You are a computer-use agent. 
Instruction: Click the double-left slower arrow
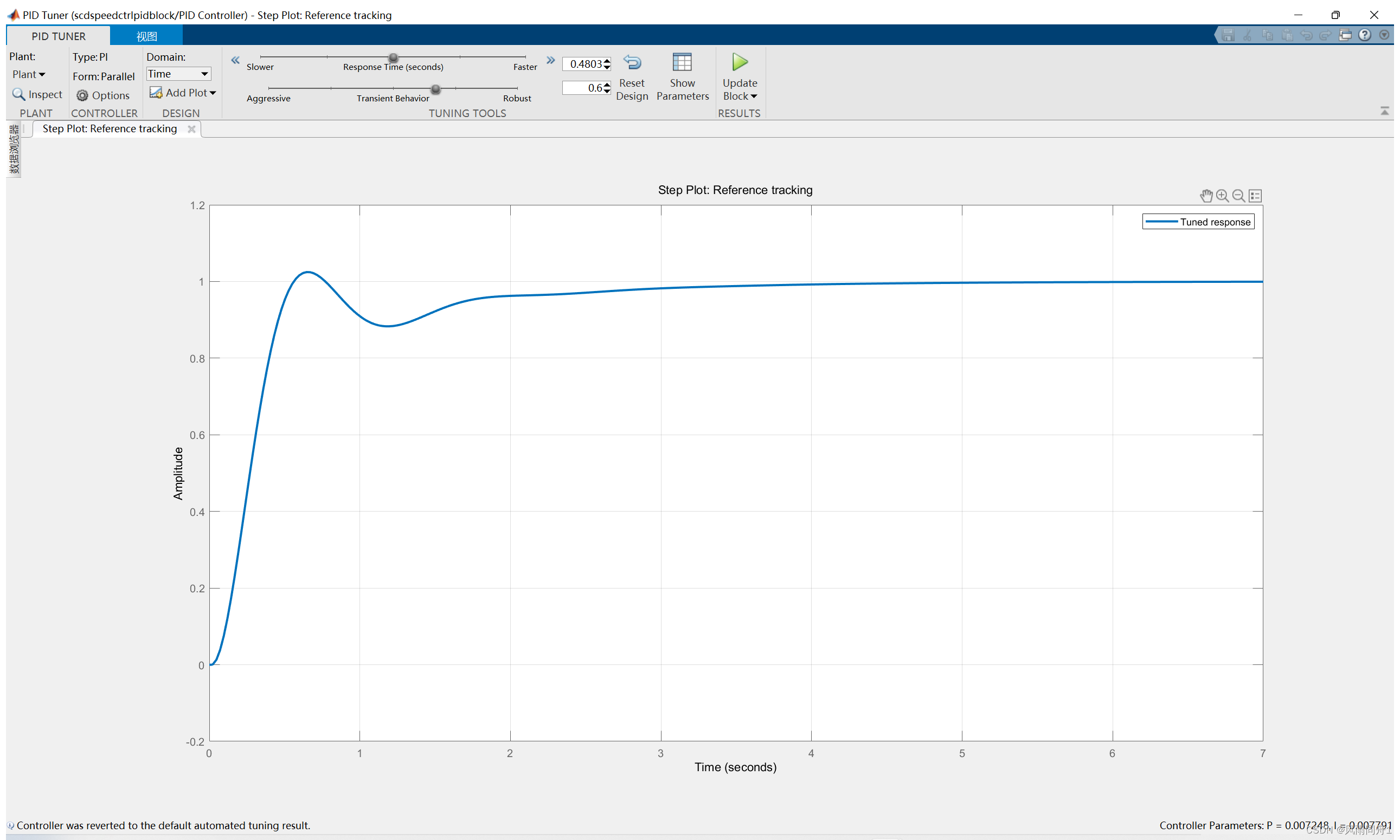tap(236, 60)
